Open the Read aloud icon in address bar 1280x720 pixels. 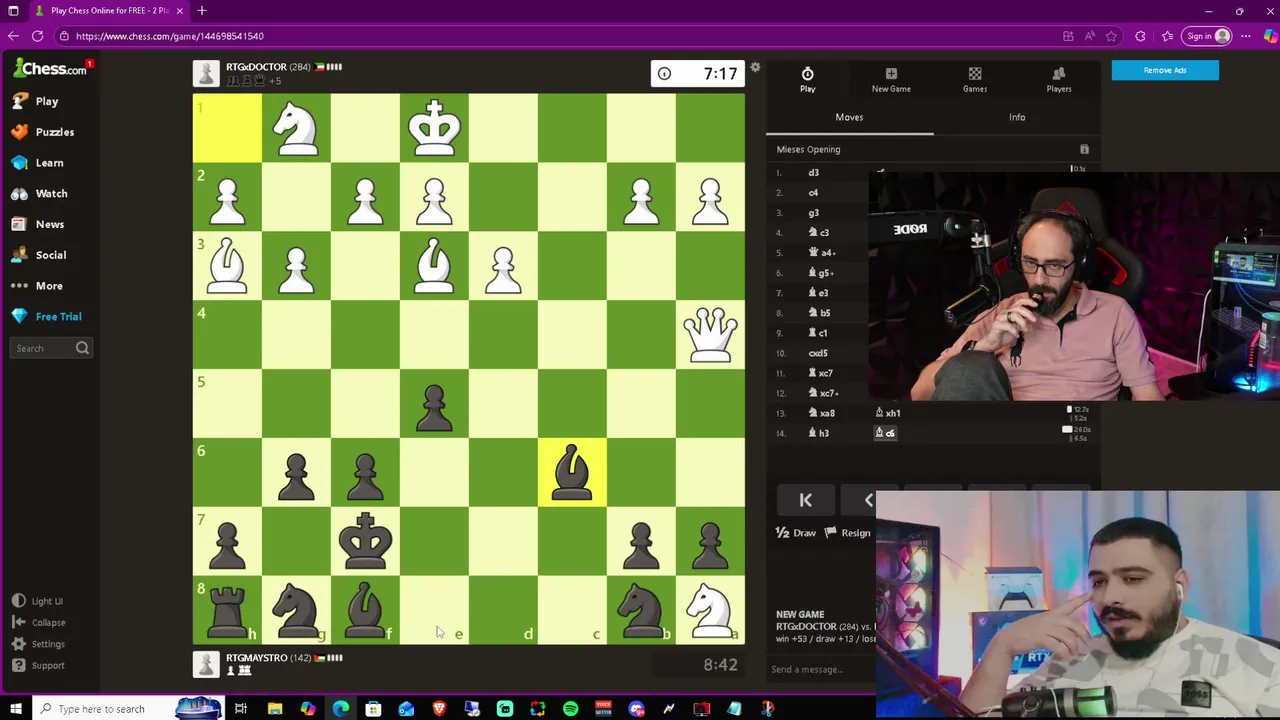[1090, 36]
